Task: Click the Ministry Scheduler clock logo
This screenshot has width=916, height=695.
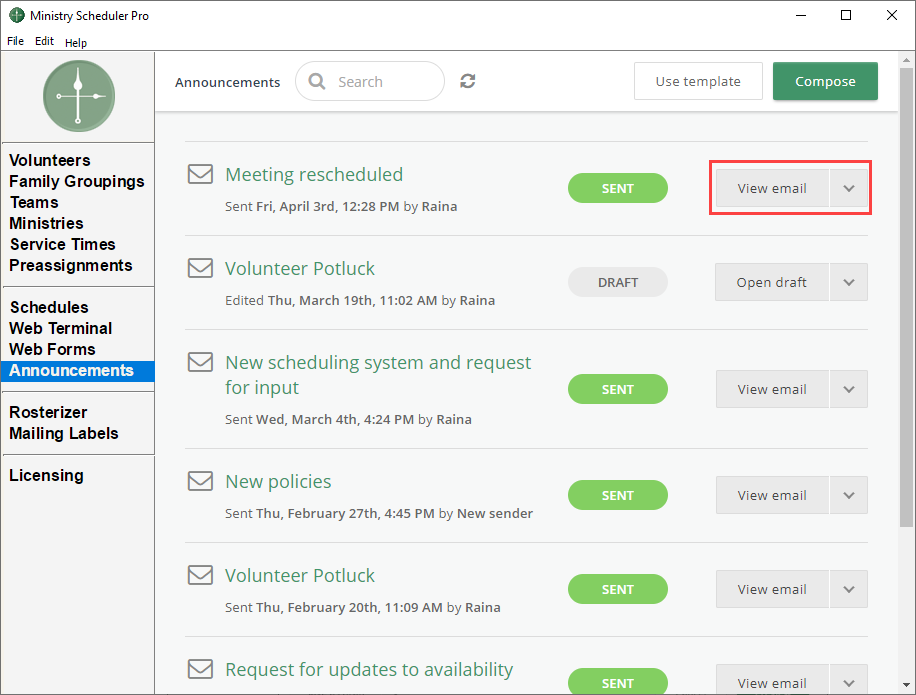Action: tap(79, 96)
